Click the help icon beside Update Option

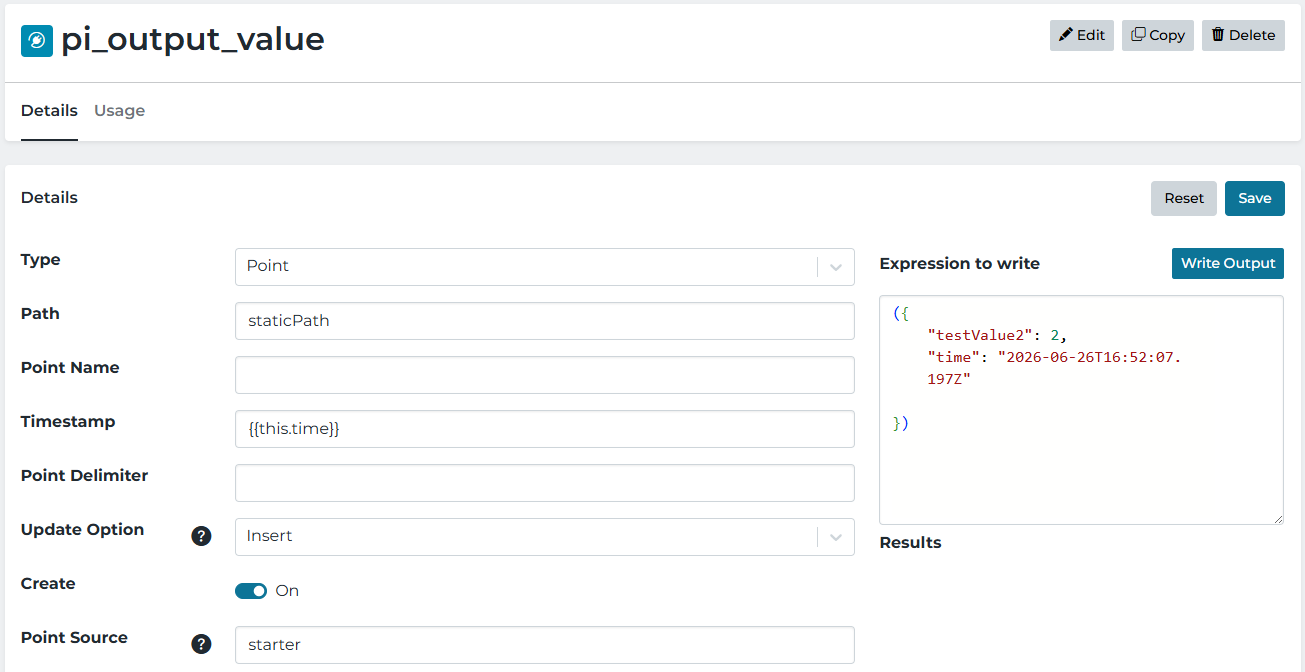click(x=201, y=536)
